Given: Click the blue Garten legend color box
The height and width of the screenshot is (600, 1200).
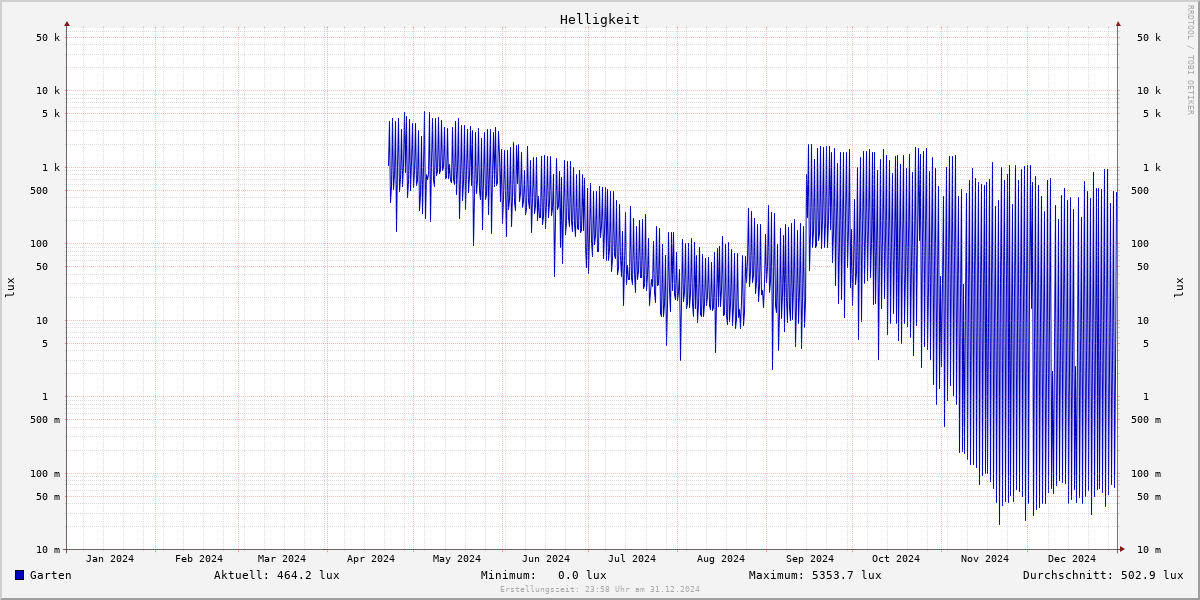Looking at the screenshot, I should (x=19, y=575).
